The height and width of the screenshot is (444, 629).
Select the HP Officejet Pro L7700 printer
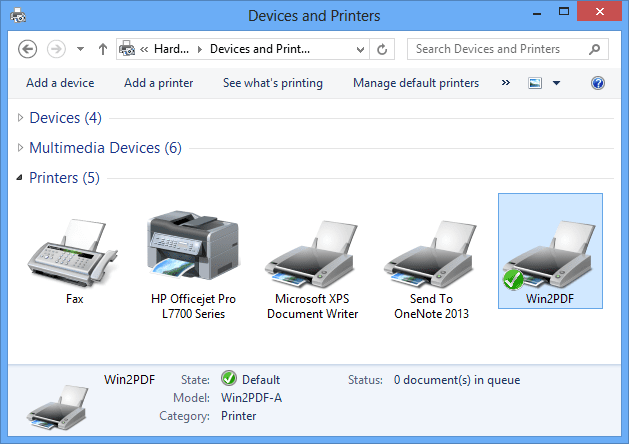[193, 245]
